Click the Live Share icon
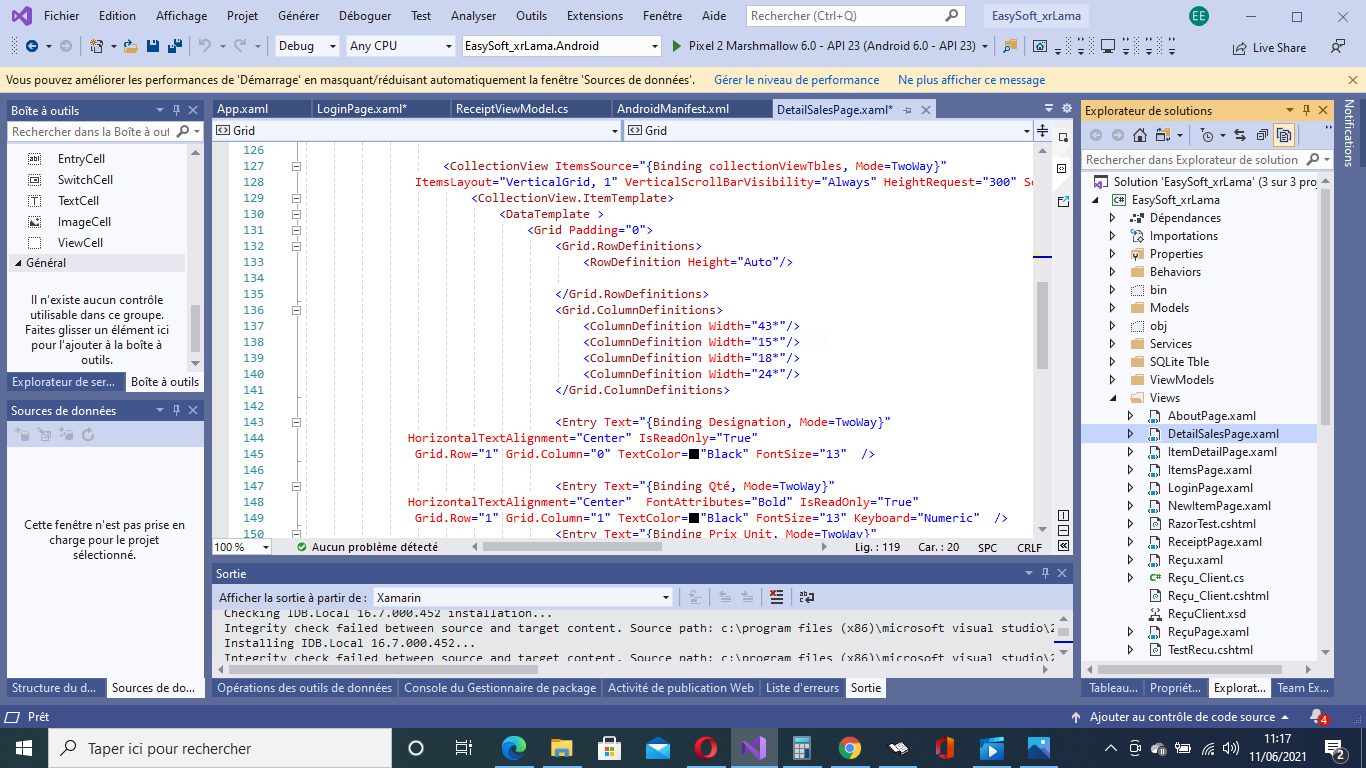Viewport: 1366px width, 768px height. (x=1240, y=47)
